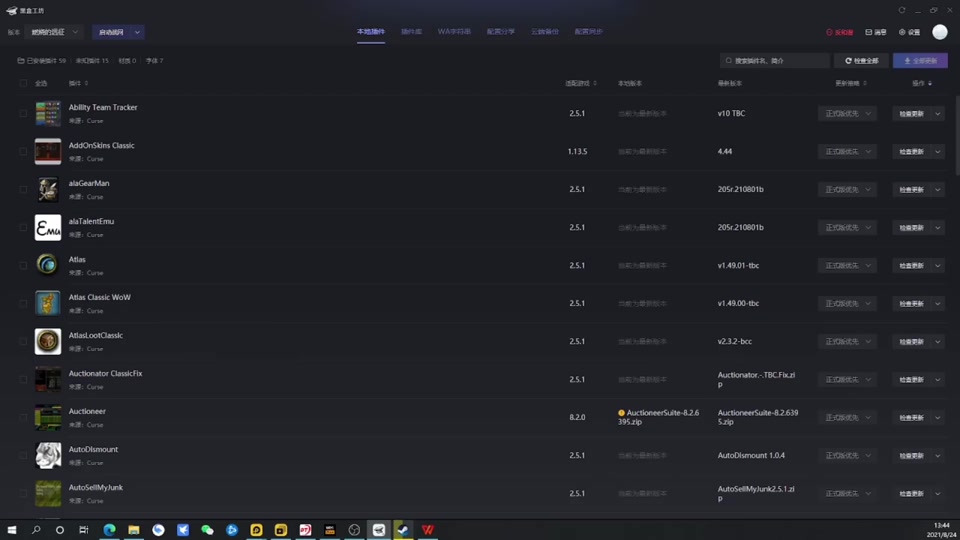Tick the checkbox for Atlas Classic WoW

click(x=23, y=303)
